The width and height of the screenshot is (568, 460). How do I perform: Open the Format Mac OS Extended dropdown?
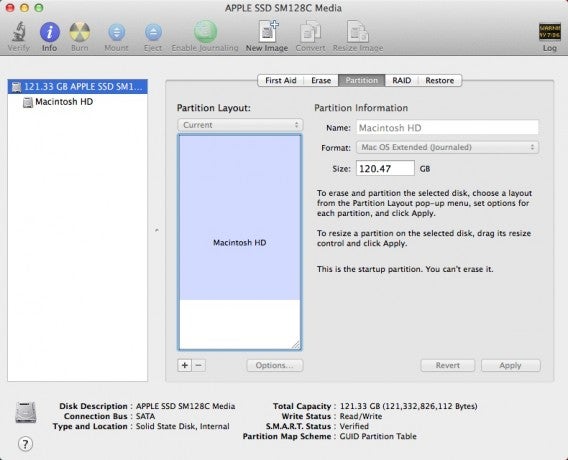click(447, 147)
